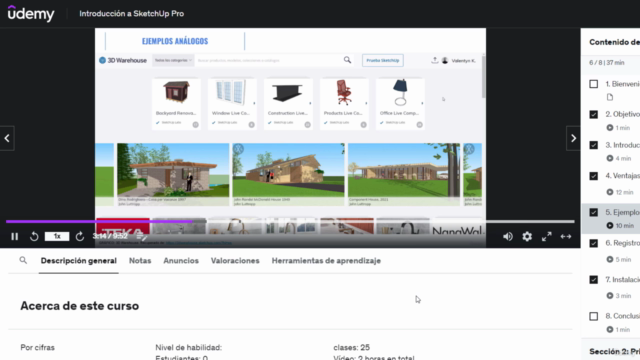Skip forward five seconds icon
This screenshot has width=640, height=360.
tap(80, 236)
